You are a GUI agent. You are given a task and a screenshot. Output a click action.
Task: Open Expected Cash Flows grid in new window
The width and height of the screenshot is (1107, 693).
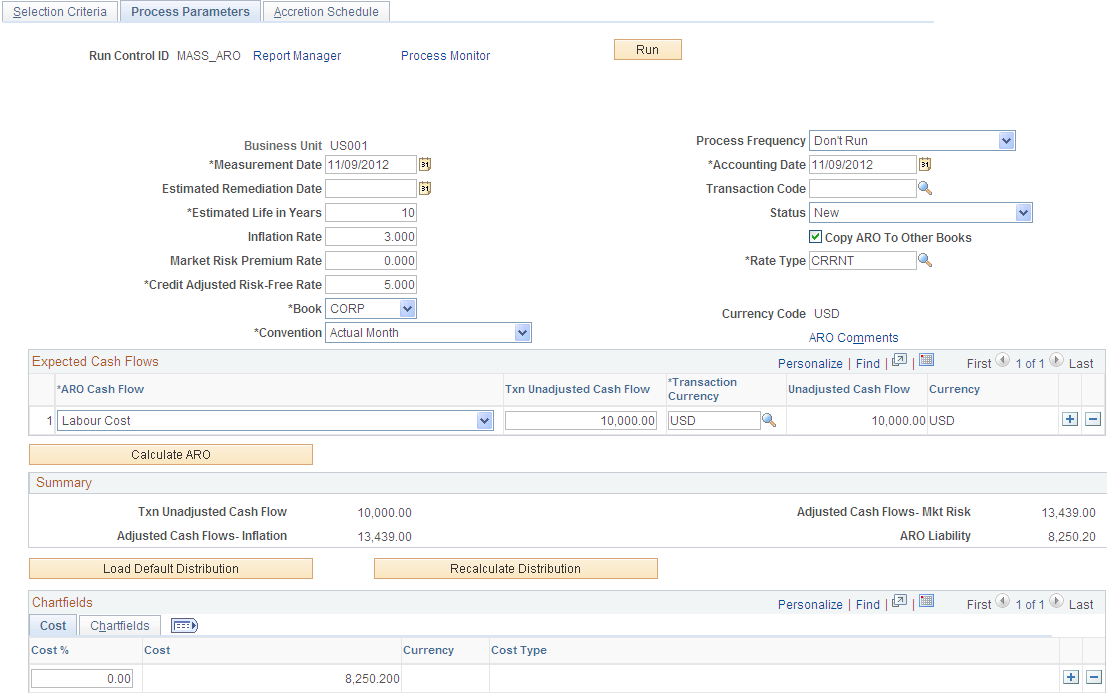(x=899, y=361)
